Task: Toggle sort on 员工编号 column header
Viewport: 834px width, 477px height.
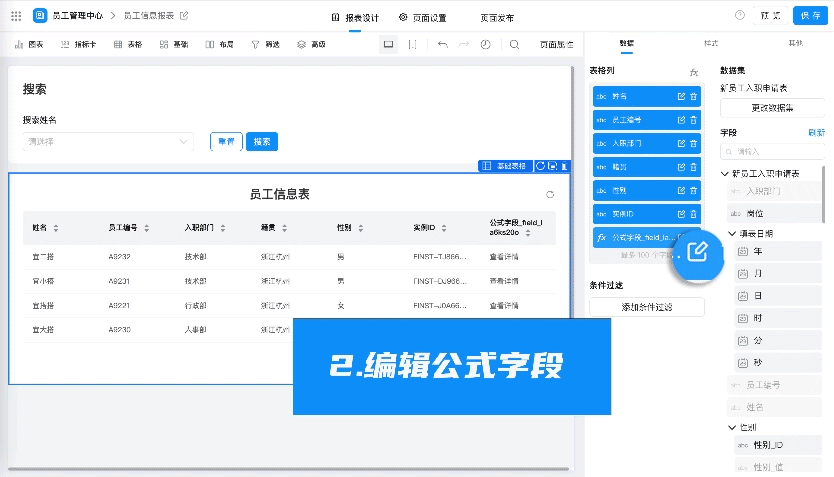Action: pos(147,228)
